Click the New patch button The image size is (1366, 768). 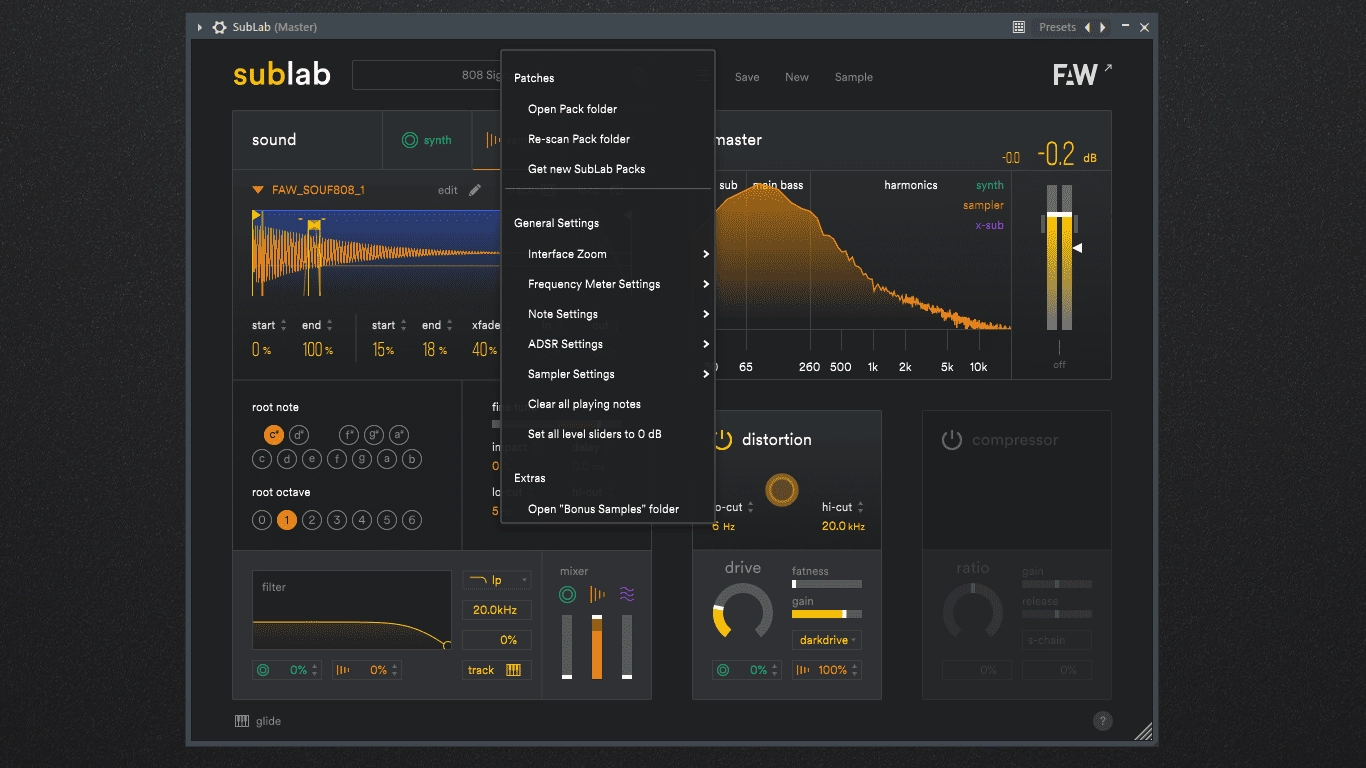point(797,77)
